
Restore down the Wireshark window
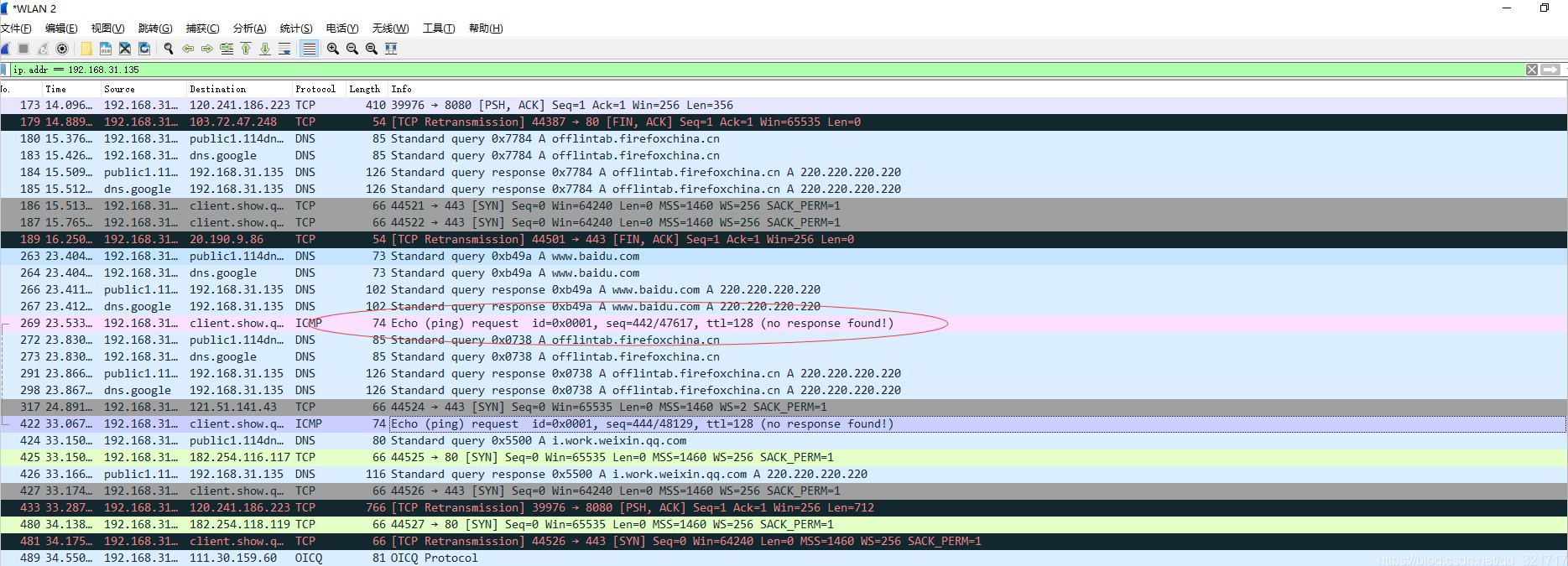point(1545,8)
